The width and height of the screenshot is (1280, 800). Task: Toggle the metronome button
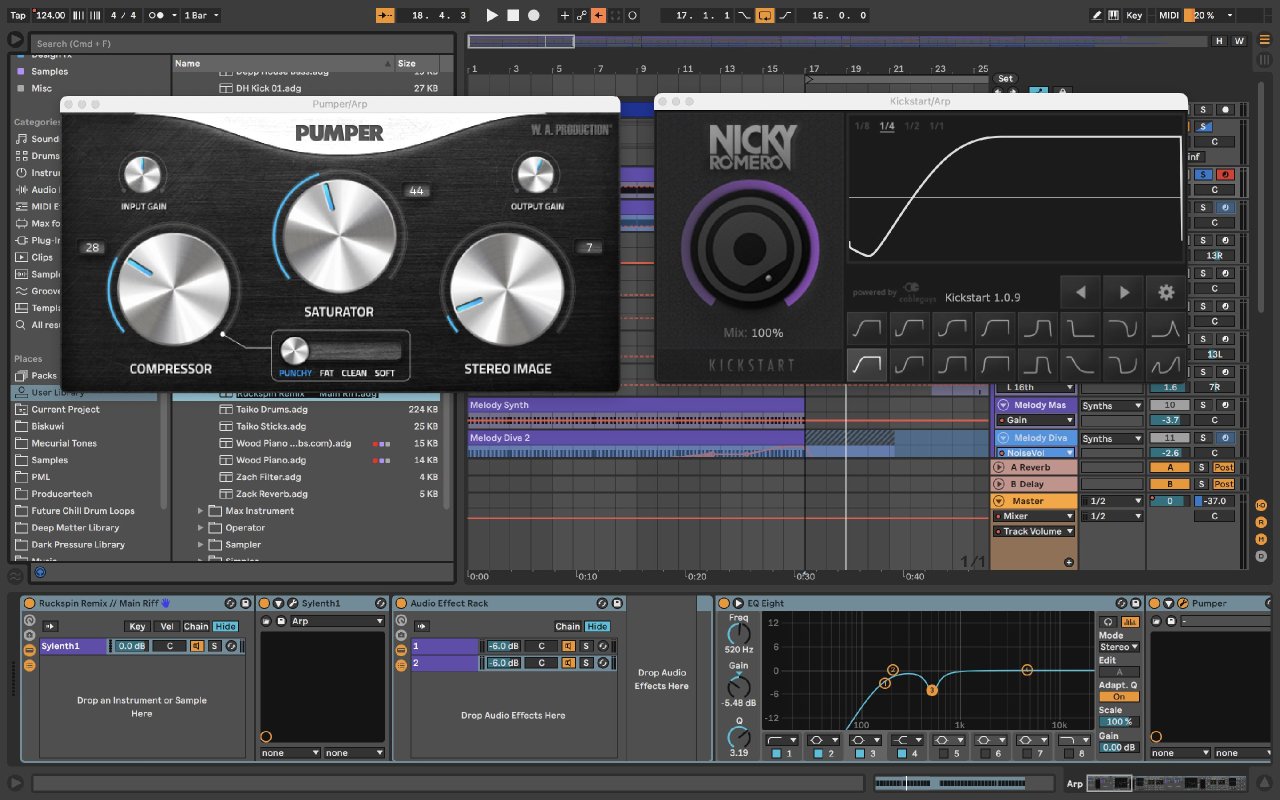coord(157,15)
